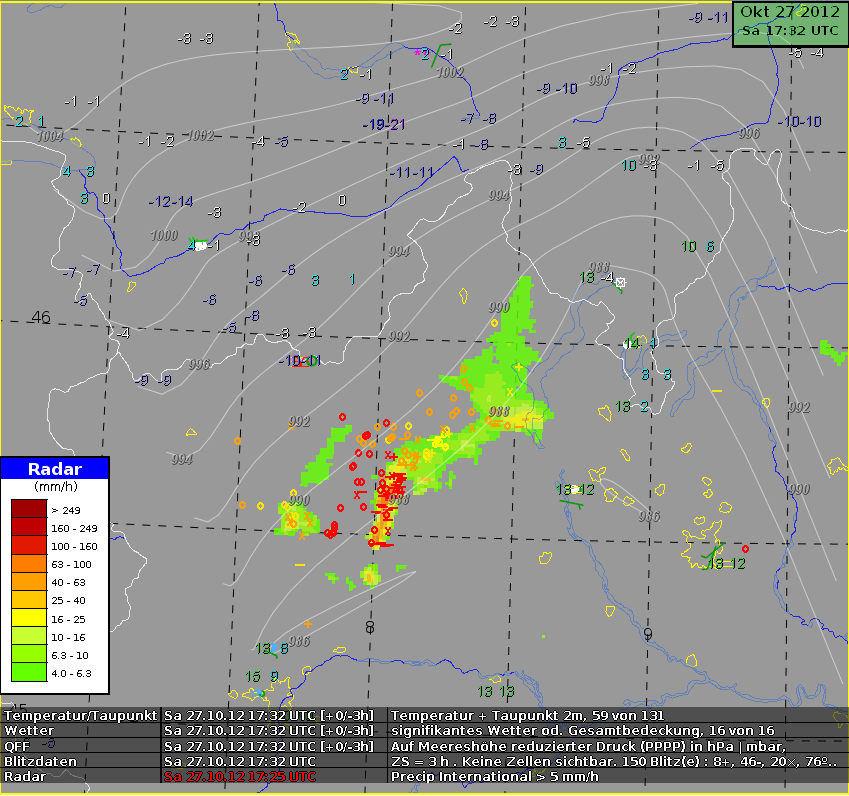Click the yellow '16 - 25' legend swatch
This screenshot has width=849, height=796.
pyautogui.click(x=27, y=619)
